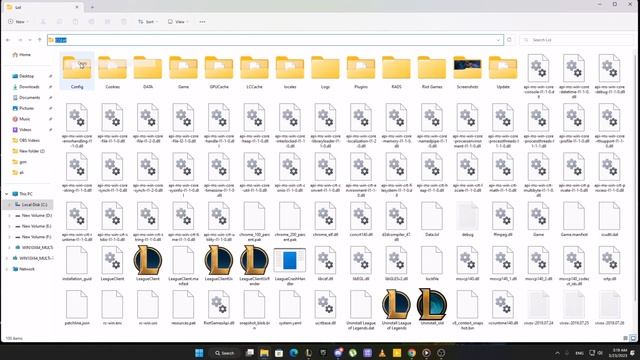
Task: Expand the New Volume (D:) node
Action: click(x=9, y=216)
